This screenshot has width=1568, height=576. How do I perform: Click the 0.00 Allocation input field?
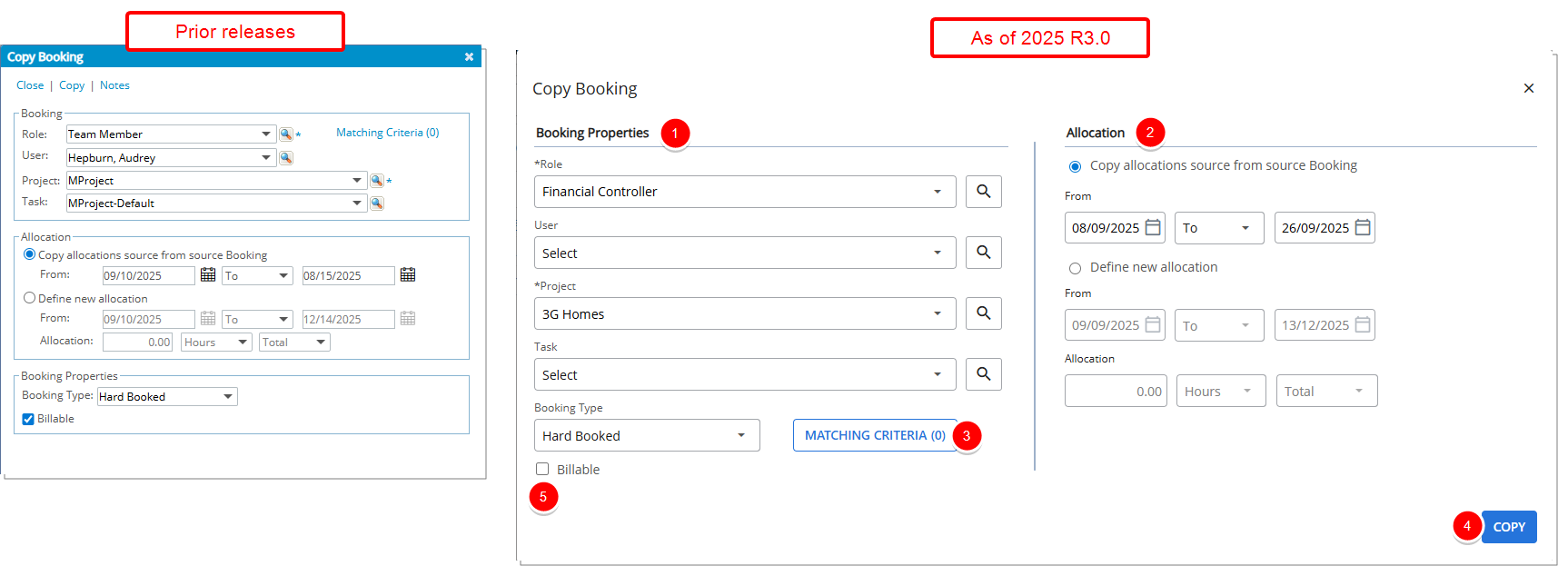[x=1116, y=391]
